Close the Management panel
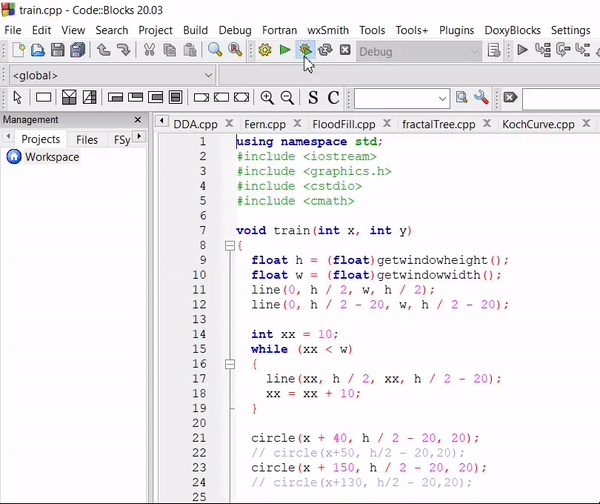This screenshot has height=504, width=600. click(138, 120)
